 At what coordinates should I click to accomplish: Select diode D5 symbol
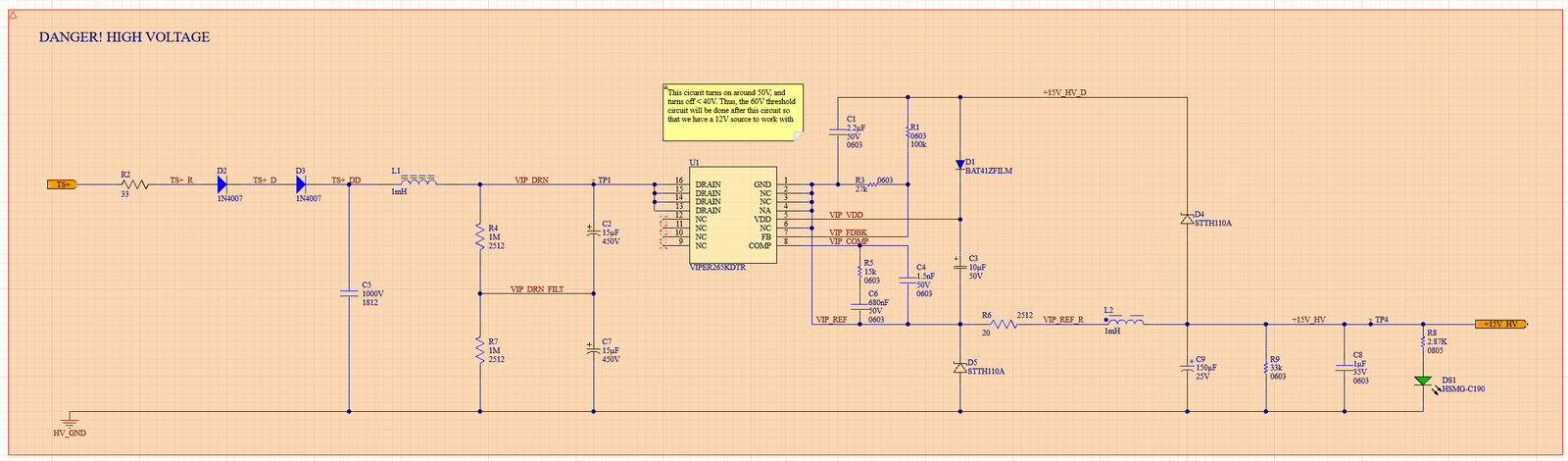pyautogui.click(x=960, y=367)
